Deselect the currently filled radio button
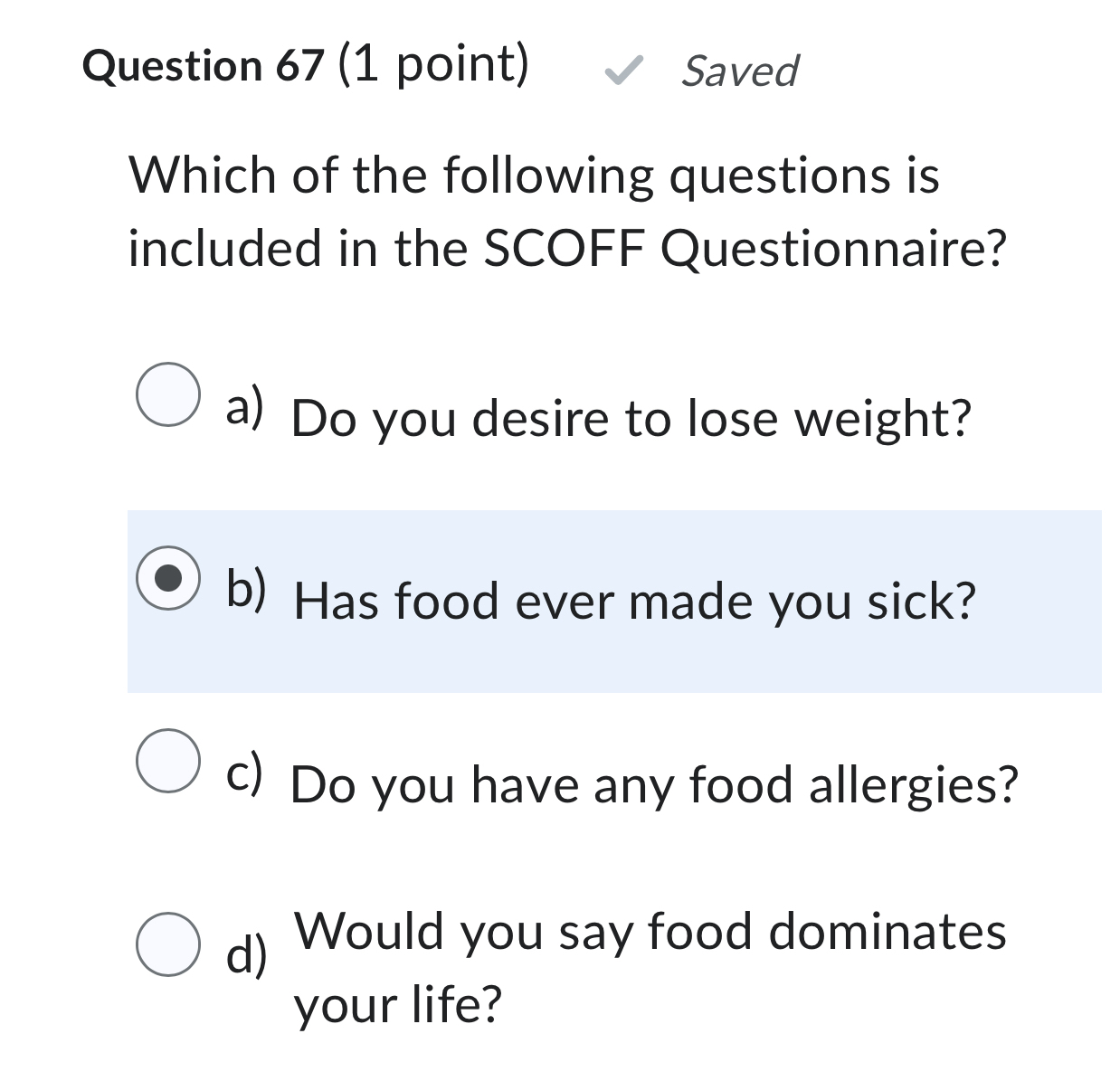Viewport: 1120px width, 1081px height. coord(168,578)
